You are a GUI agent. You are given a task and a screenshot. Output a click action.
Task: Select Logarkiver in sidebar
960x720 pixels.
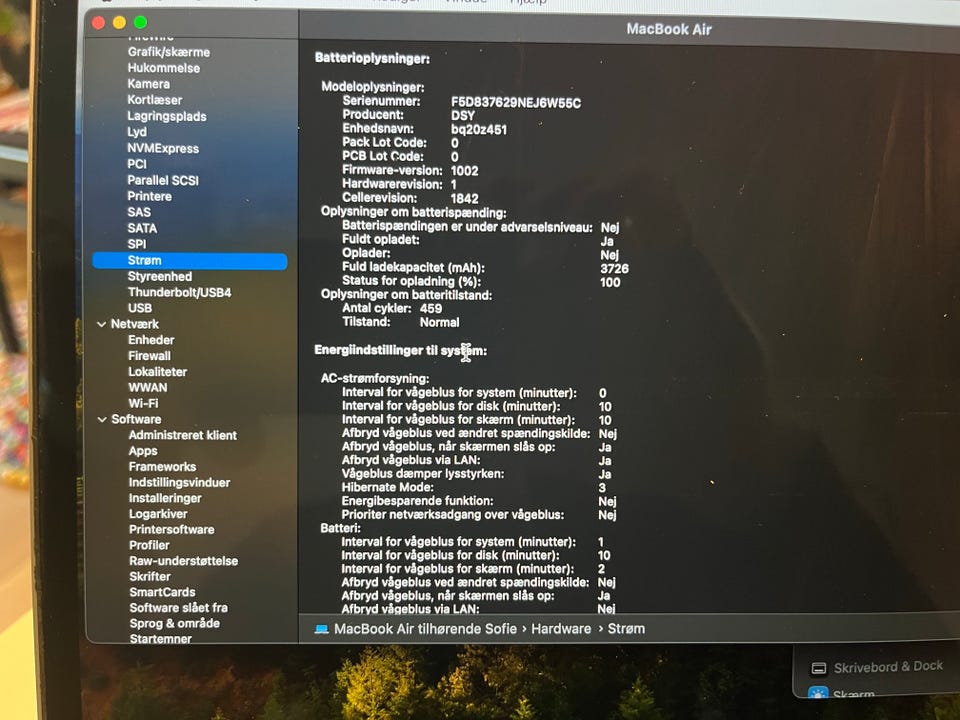[x=158, y=514]
